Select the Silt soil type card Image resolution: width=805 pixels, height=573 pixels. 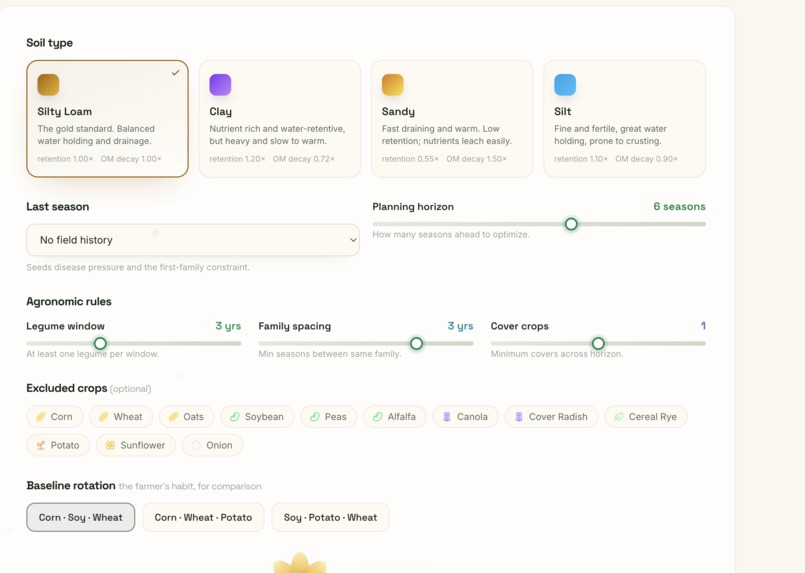point(624,119)
